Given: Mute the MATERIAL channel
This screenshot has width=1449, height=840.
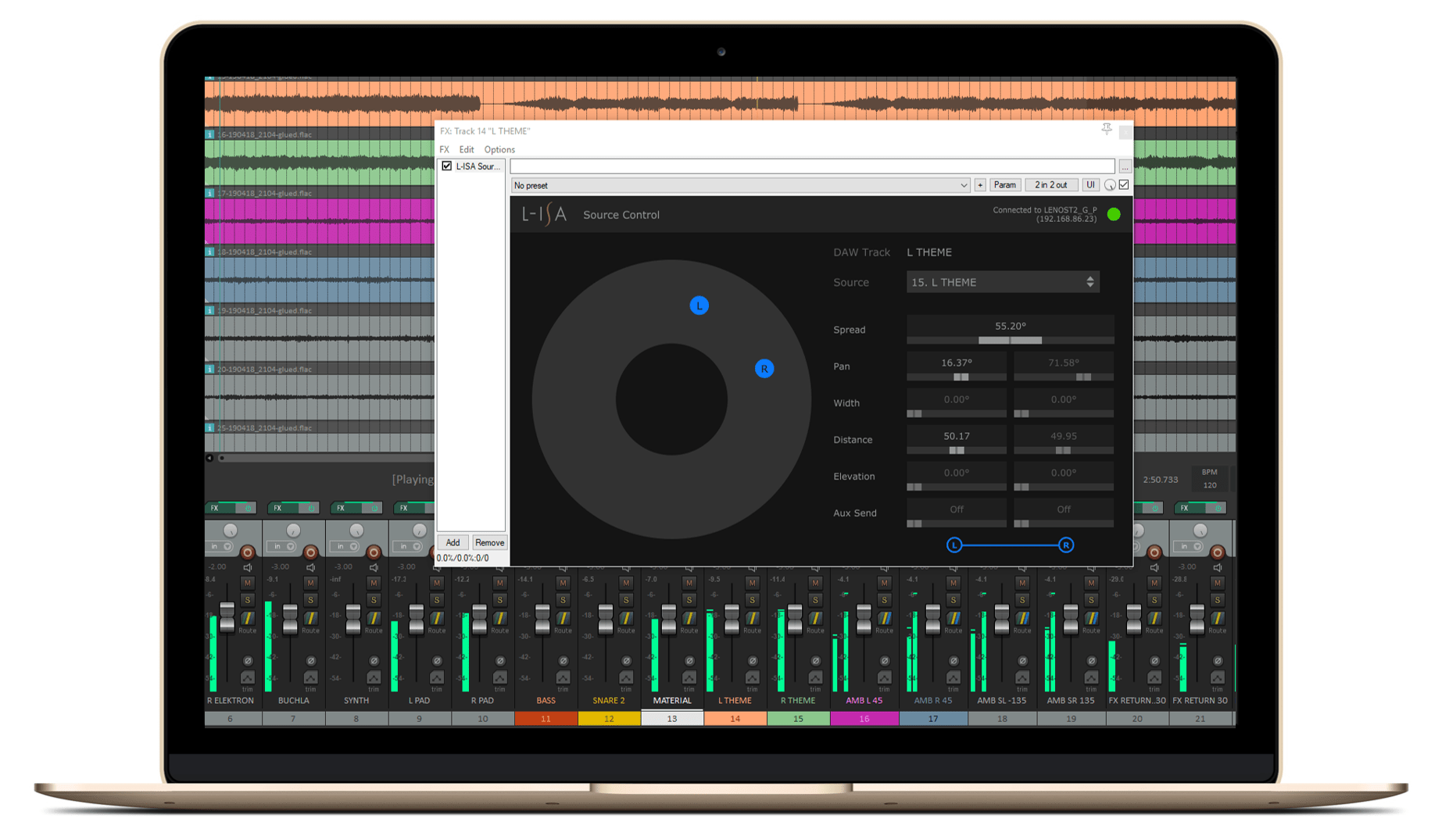Looking at the screenshot, I should [689, 583].
